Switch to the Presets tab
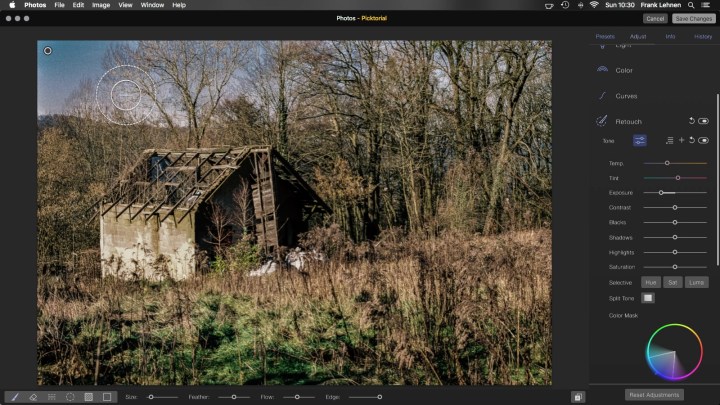The height and width of the screenshot is (405, 720). coord(605,36)
